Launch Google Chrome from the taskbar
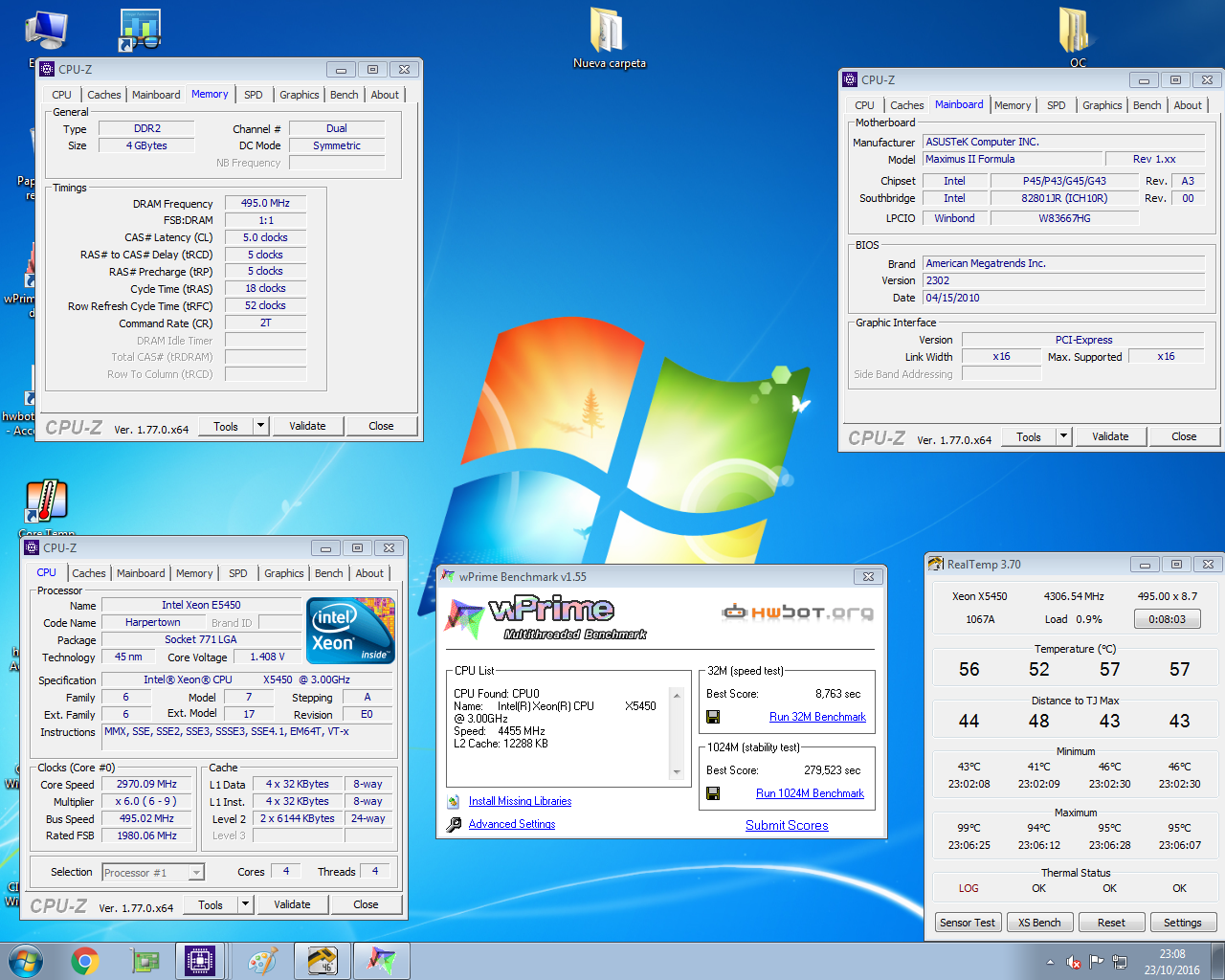The width and height of the screenshot is (1225, 980). click(x=85, y=961)
